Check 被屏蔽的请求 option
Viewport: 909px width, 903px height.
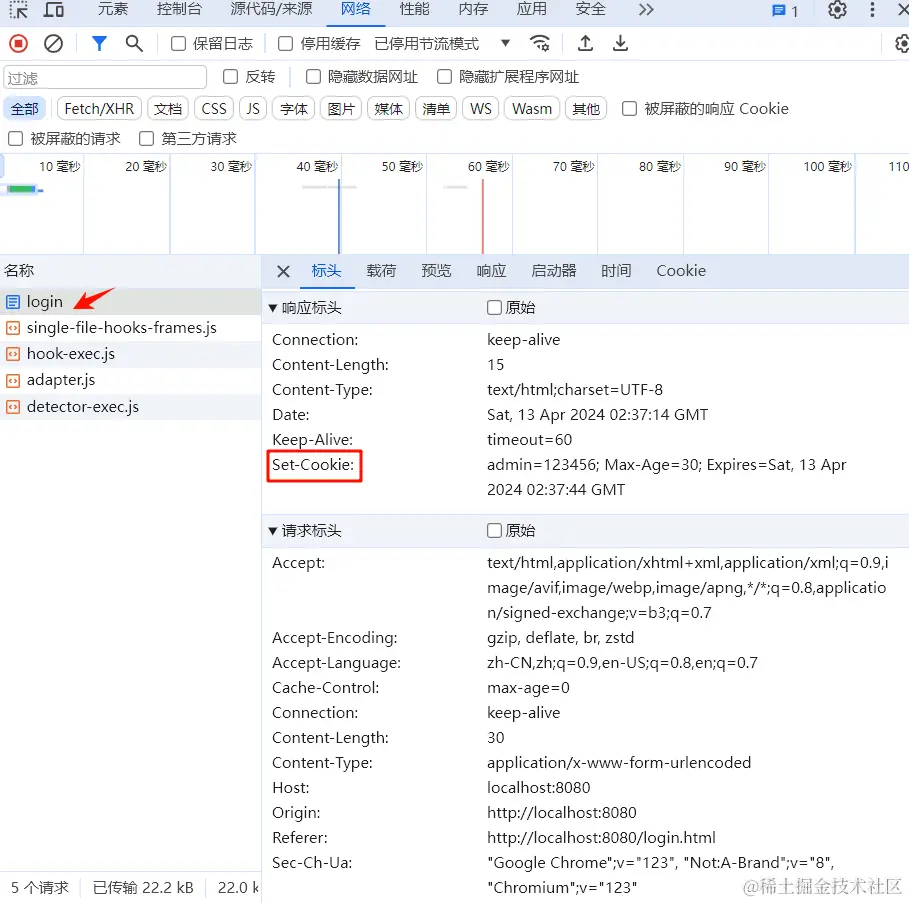pos(15,139)
